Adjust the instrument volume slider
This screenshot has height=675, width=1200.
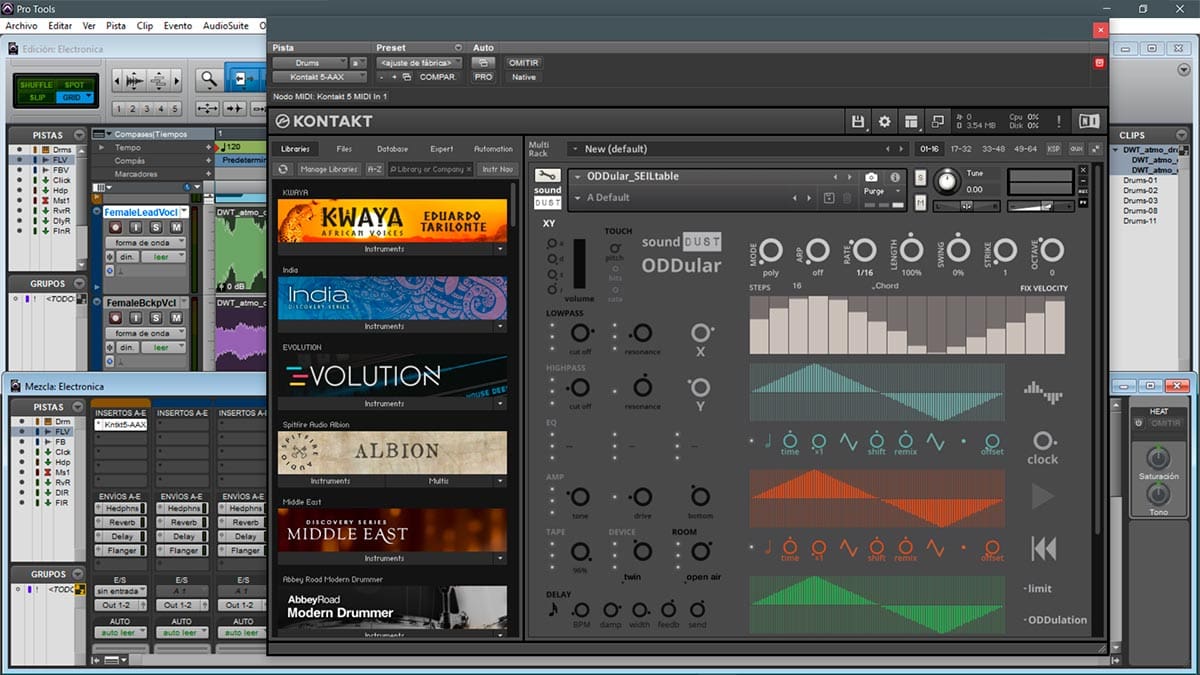pos(1041,206)
